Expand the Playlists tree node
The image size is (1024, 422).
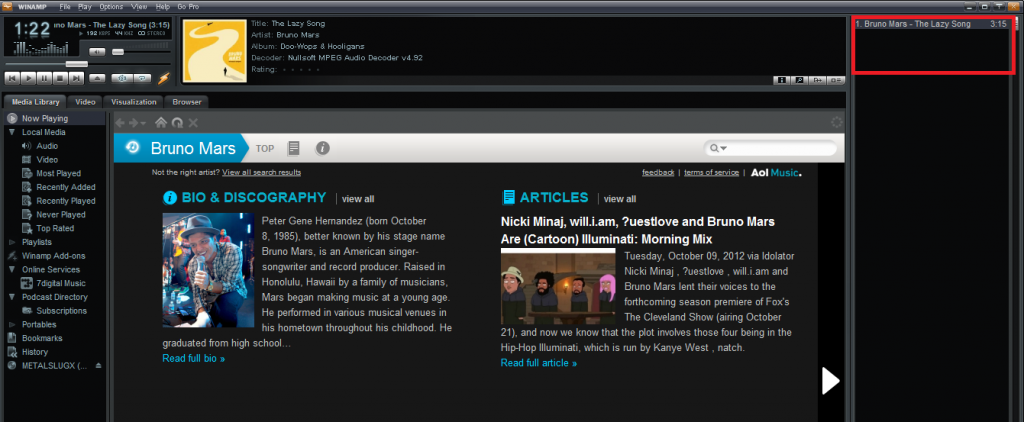12,242
